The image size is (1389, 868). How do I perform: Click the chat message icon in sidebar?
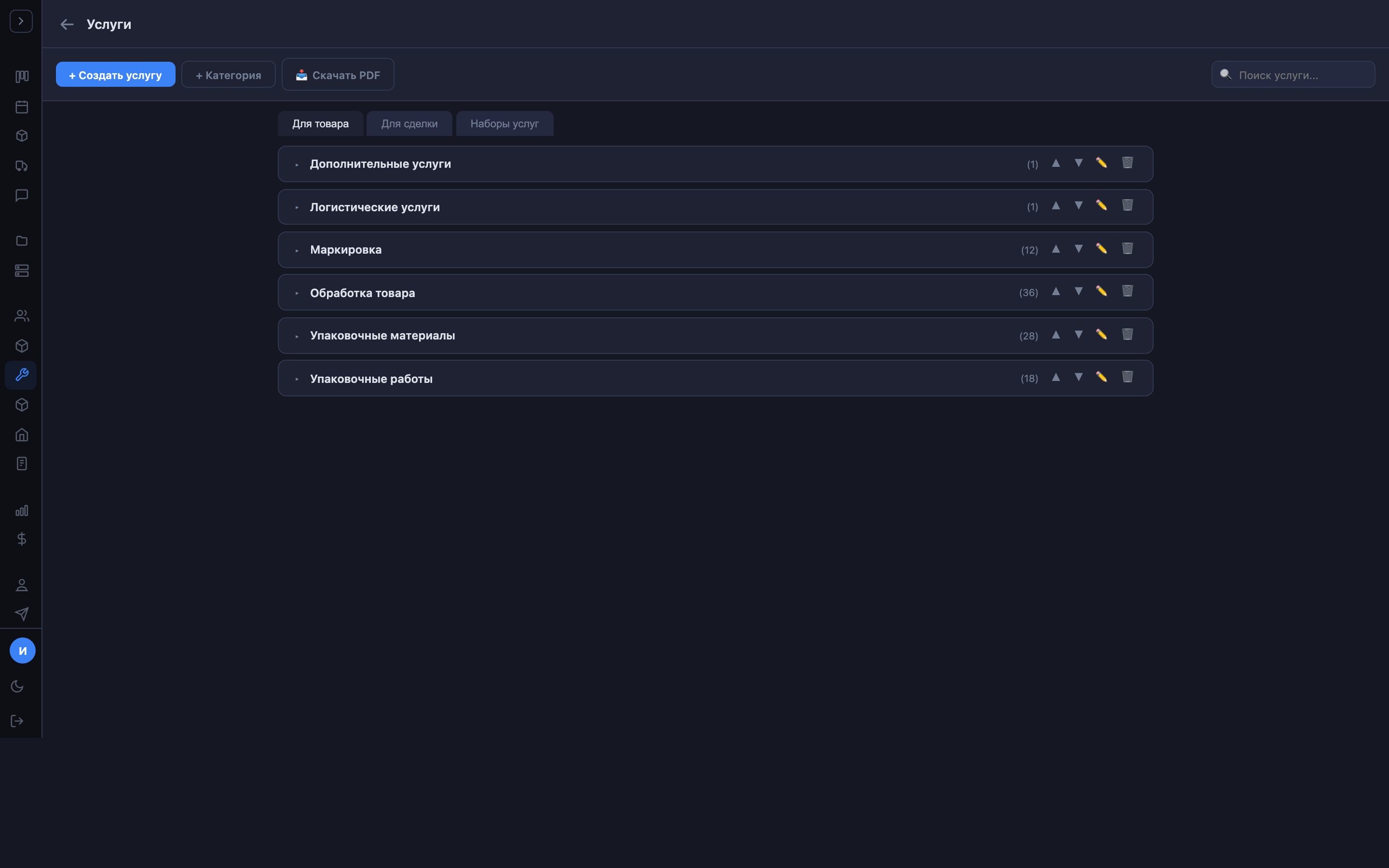tap(22, 195)
